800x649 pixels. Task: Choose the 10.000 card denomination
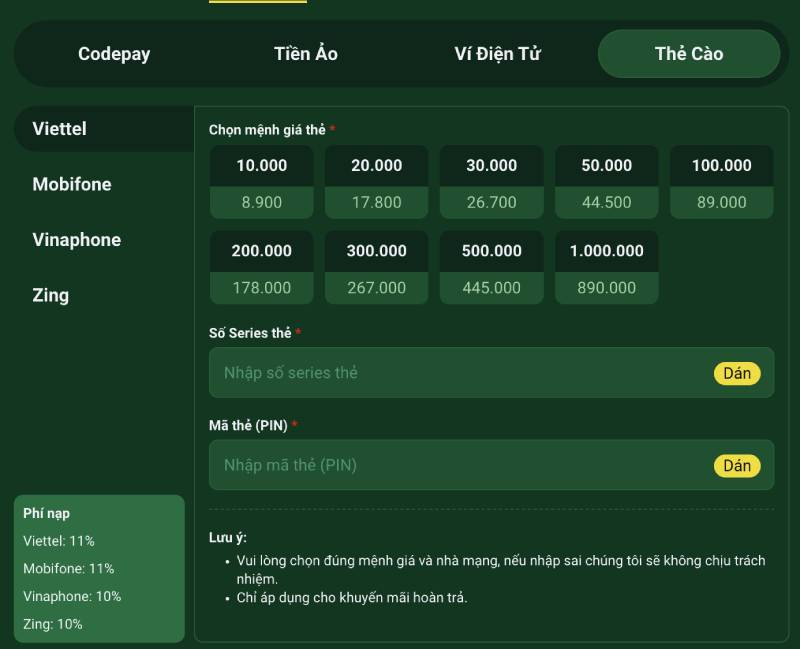tap(262, 182)
